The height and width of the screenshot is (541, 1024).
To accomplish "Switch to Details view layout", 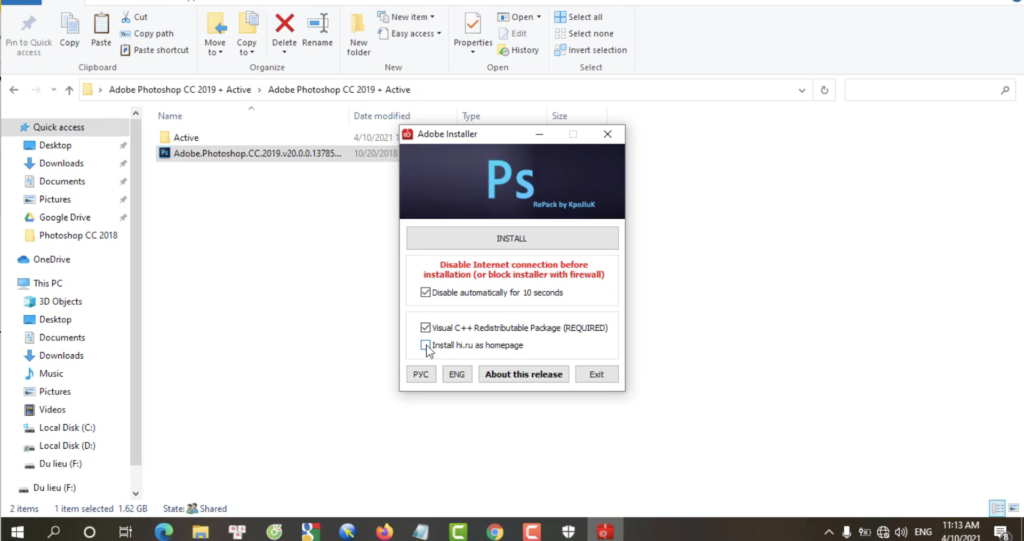I will click(x=997, y=508).
